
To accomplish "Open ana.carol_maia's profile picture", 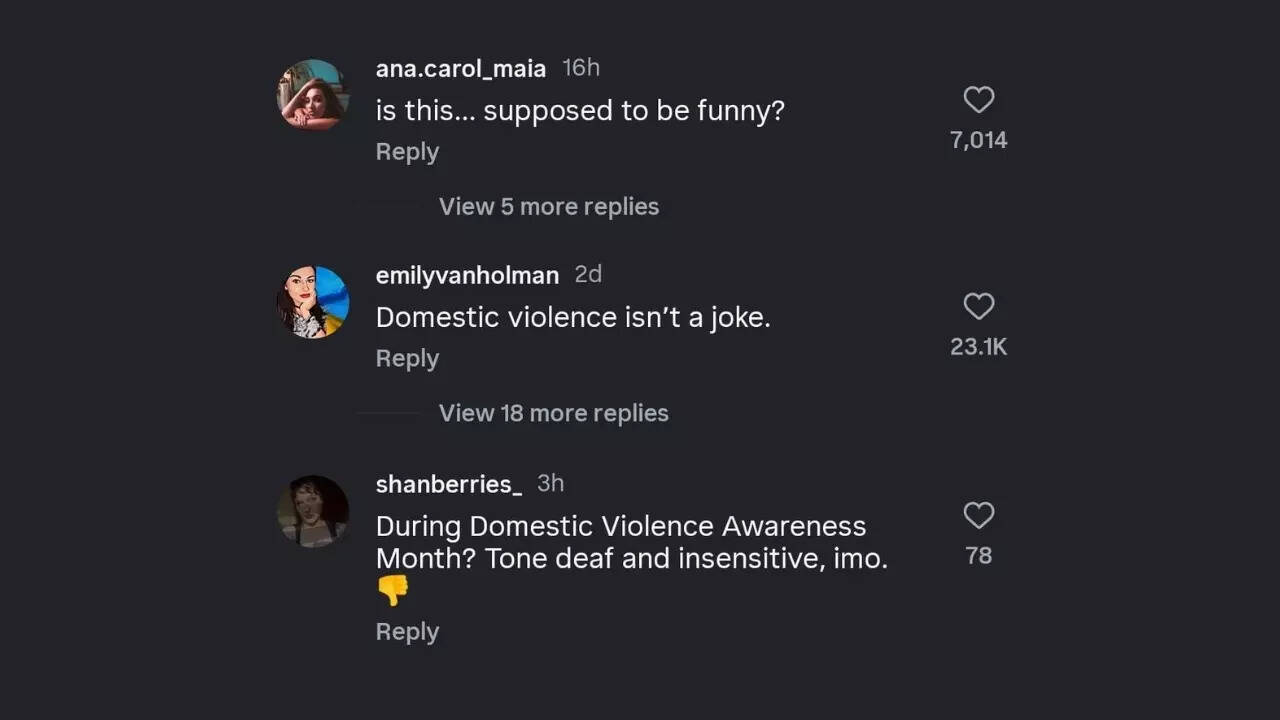I will [313, 95].
